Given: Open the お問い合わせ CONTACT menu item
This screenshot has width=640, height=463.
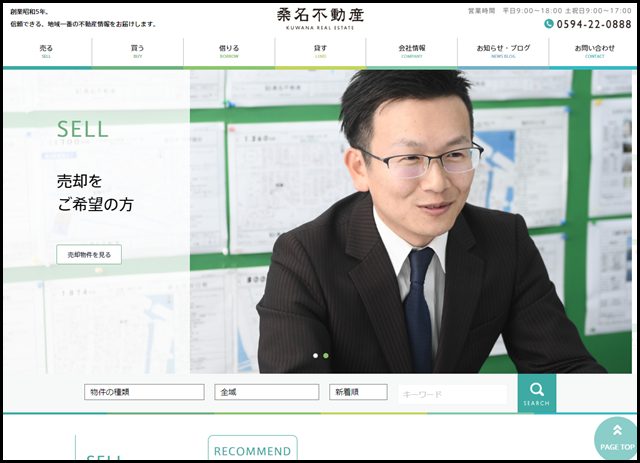Looking at the screenshot, I should (595, 51).
